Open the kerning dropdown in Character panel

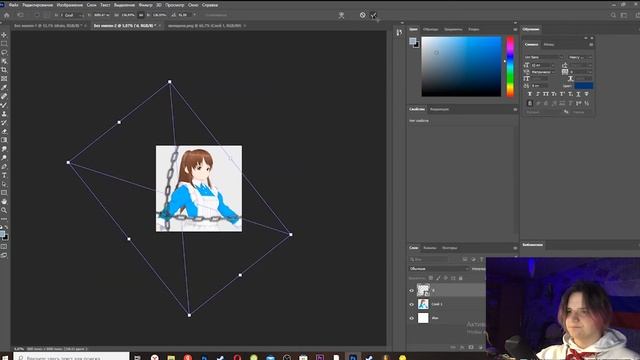point(544,72)
